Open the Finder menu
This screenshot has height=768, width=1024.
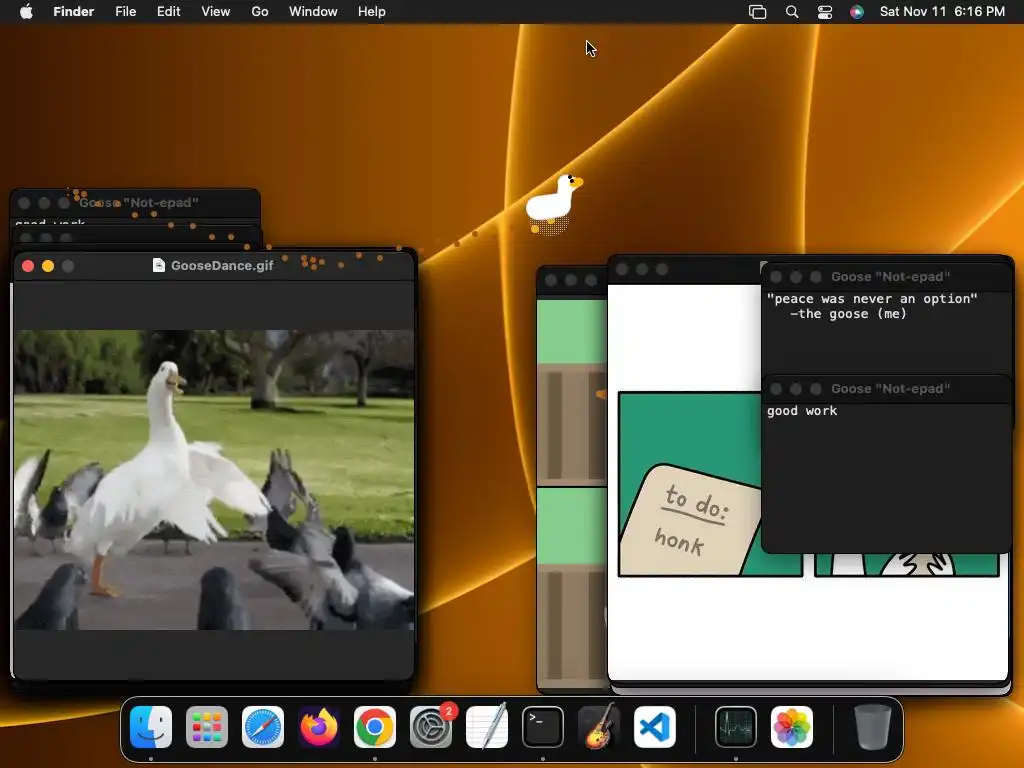click(x=73, y=11)
